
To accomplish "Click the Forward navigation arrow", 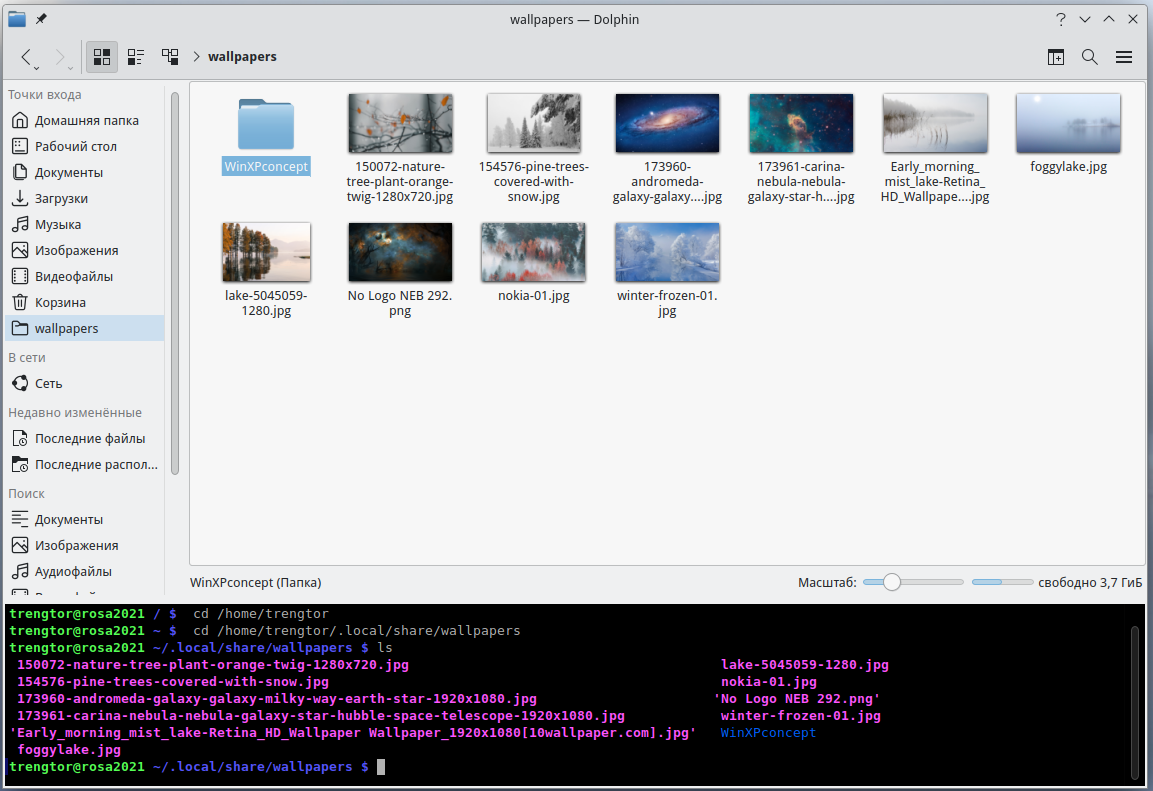I will click(61, 57).
